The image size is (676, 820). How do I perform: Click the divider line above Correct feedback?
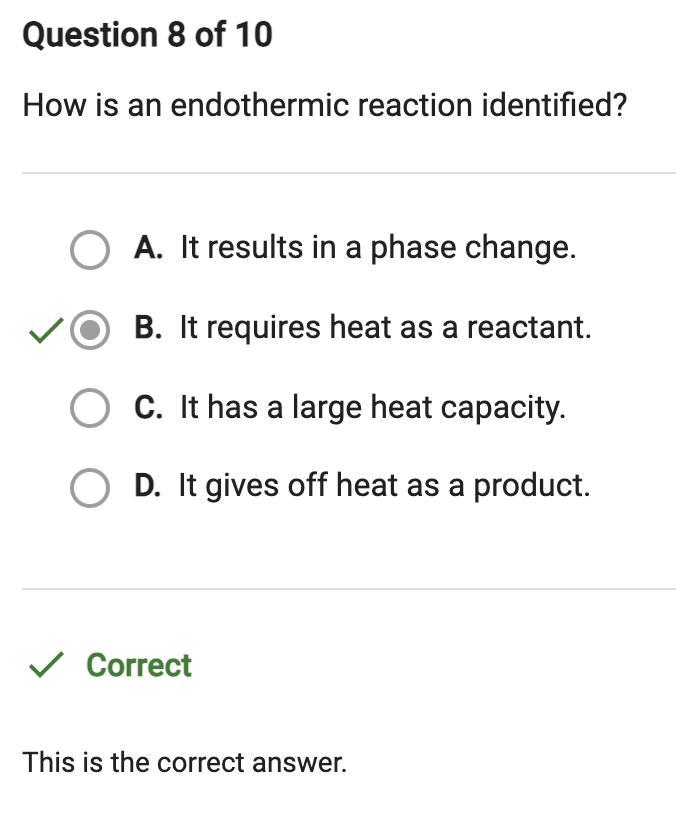coord(348,589)
